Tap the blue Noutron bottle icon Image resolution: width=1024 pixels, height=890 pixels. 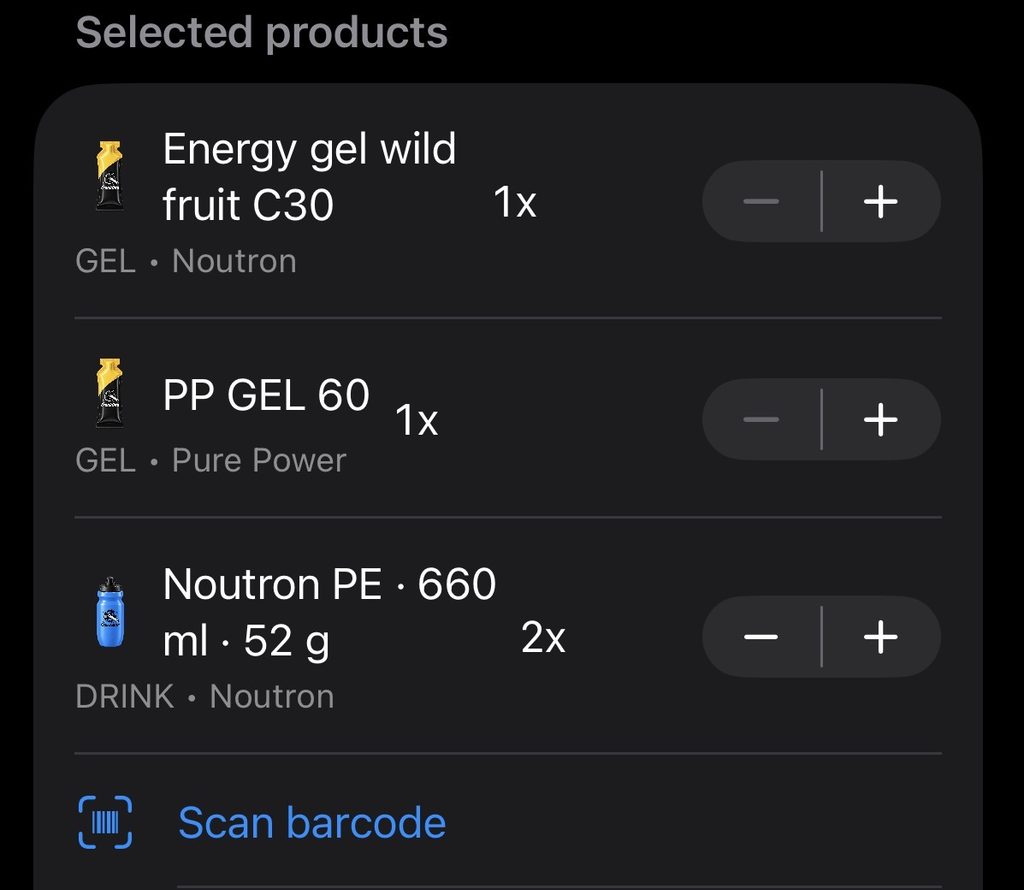pyautogui.click(x=110, y=612)
